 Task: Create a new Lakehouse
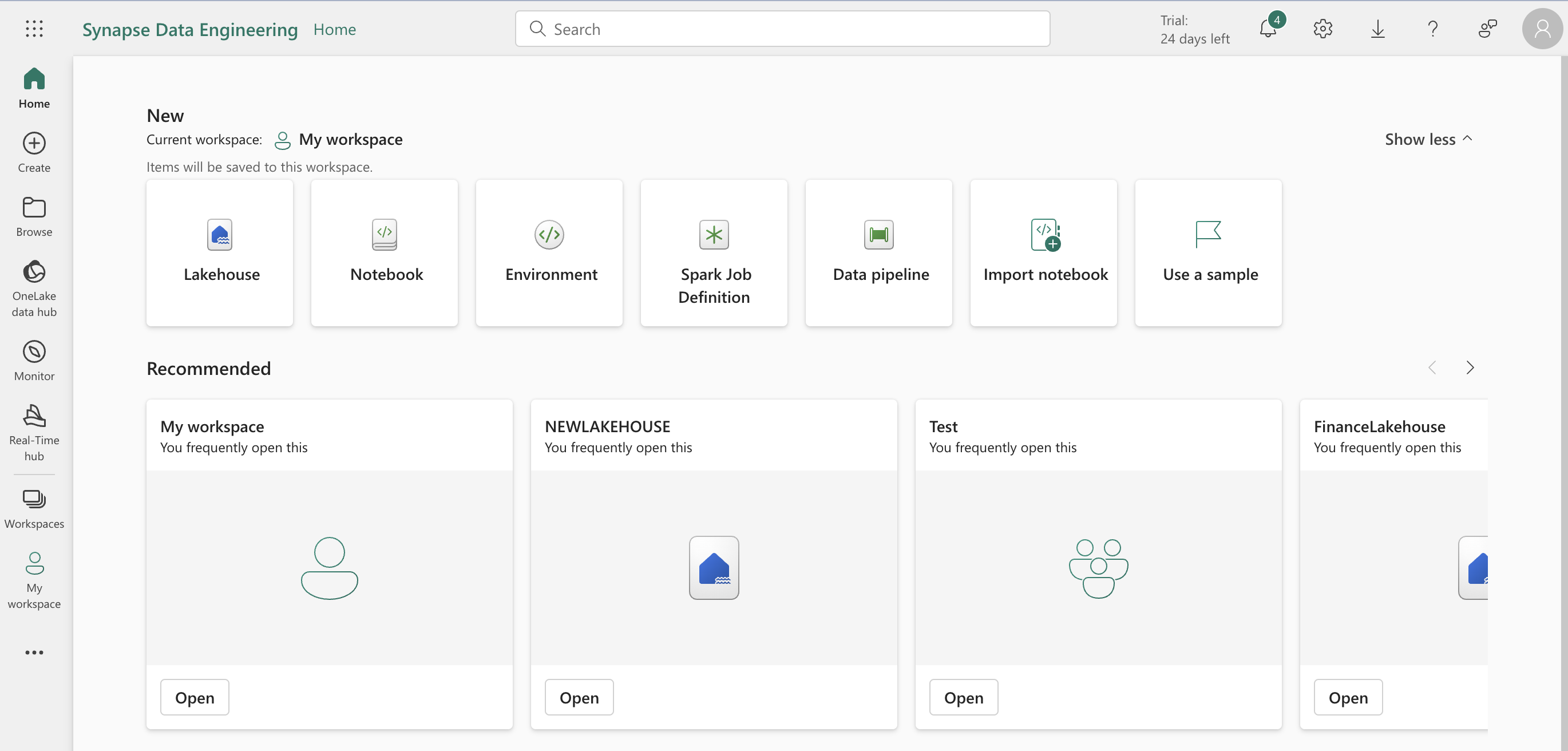point(220,253)
